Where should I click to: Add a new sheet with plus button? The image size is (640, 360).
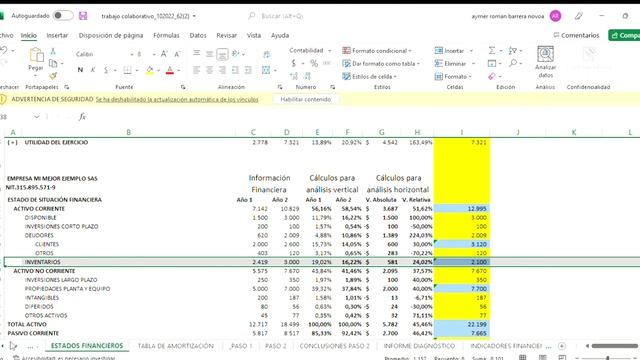562,346
